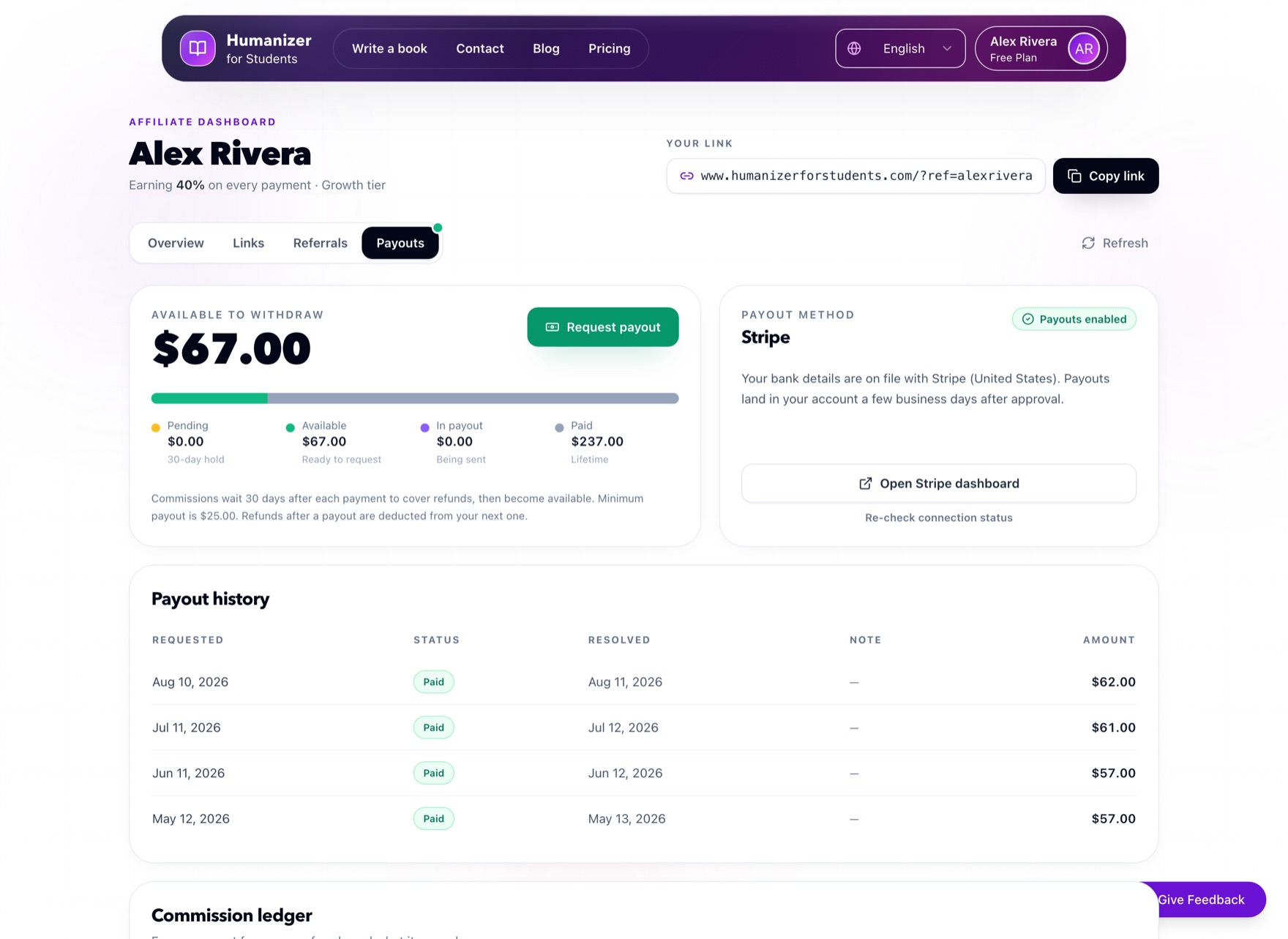1288x939 pixels.
Task: Click the Jul 12, 2026 resolved date
Action: 624,727
